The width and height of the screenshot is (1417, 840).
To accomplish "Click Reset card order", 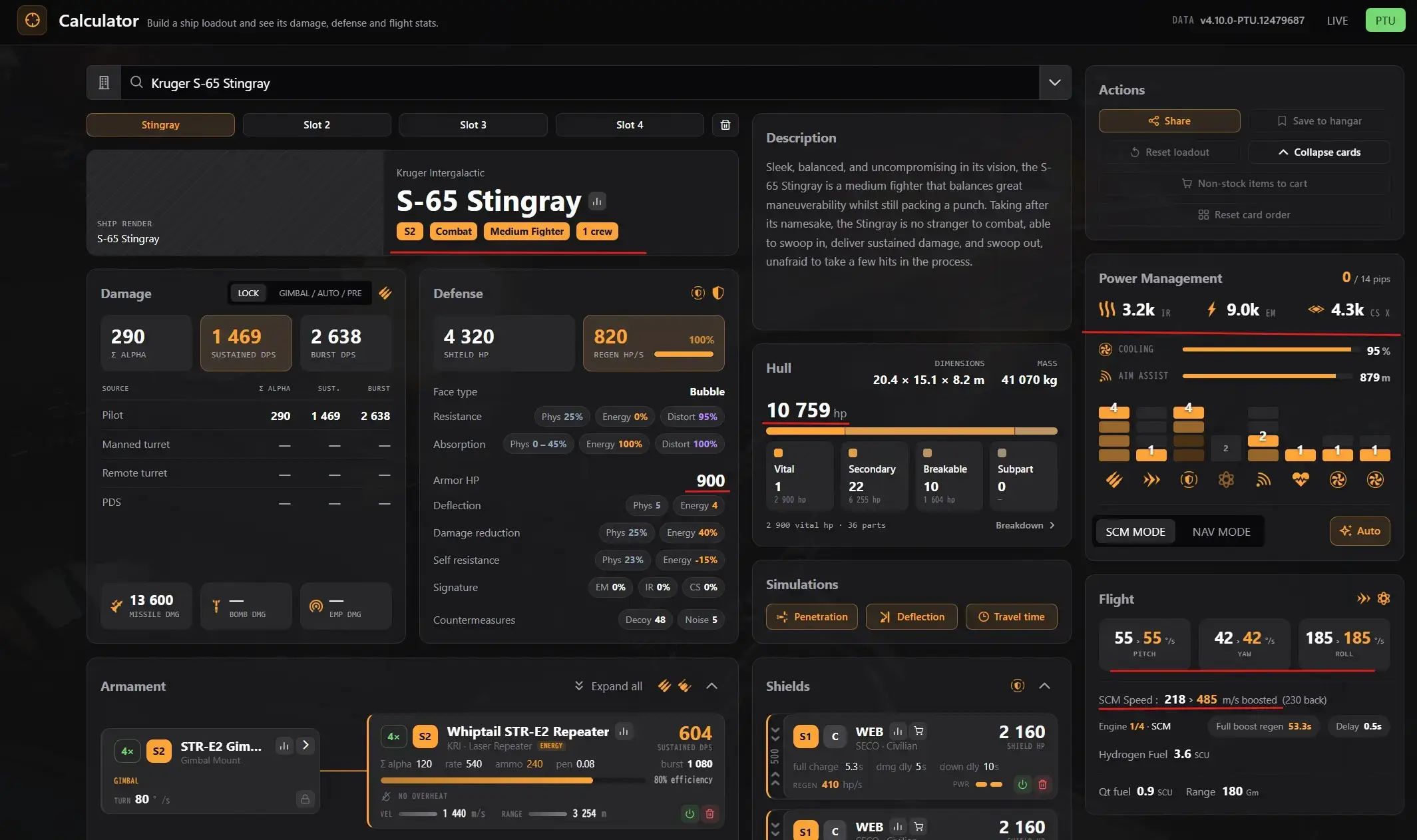I will pyautogui.click(x=1245, y=214).
